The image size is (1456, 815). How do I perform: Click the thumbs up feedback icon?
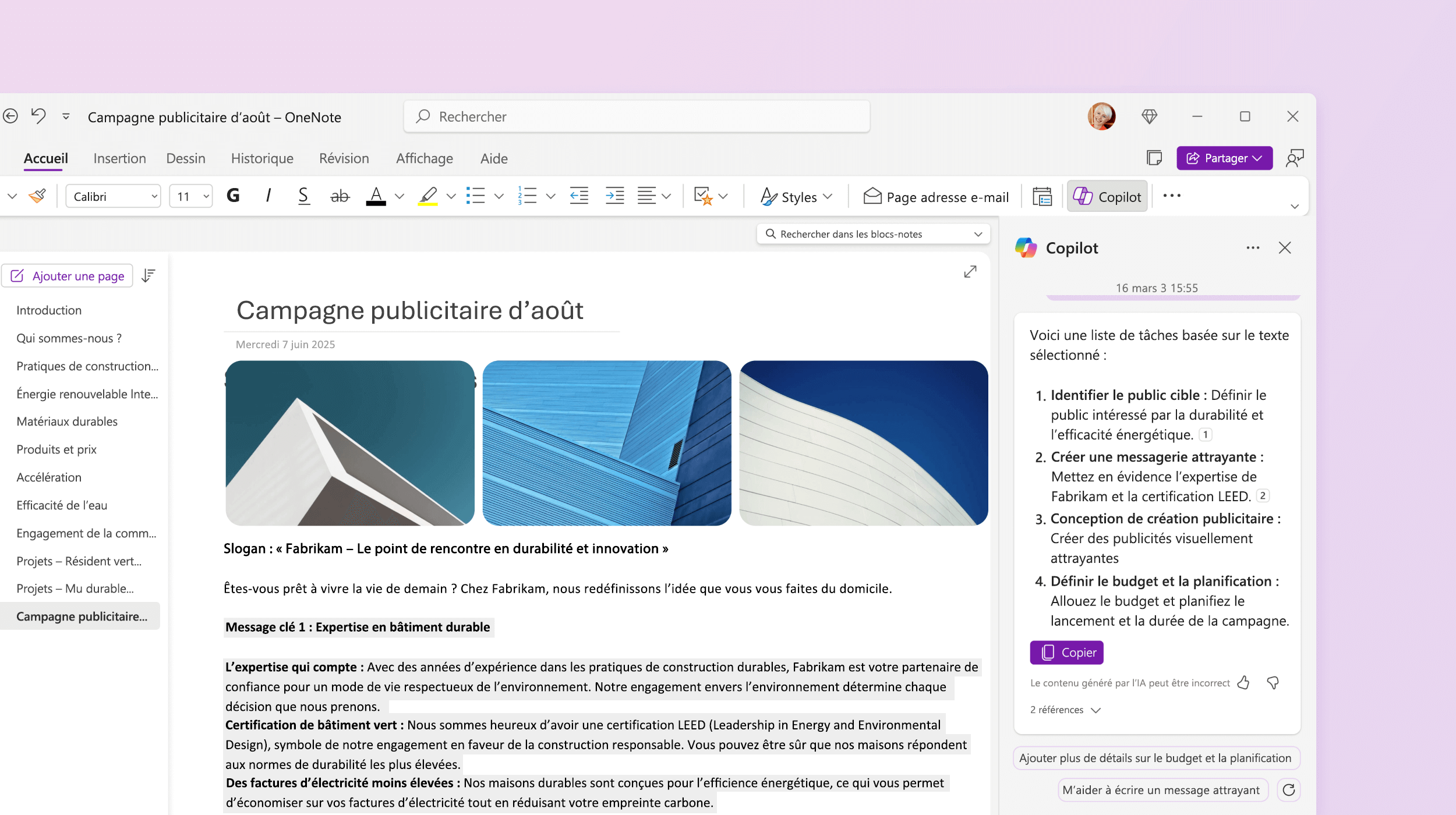(x=1243, y=683)
